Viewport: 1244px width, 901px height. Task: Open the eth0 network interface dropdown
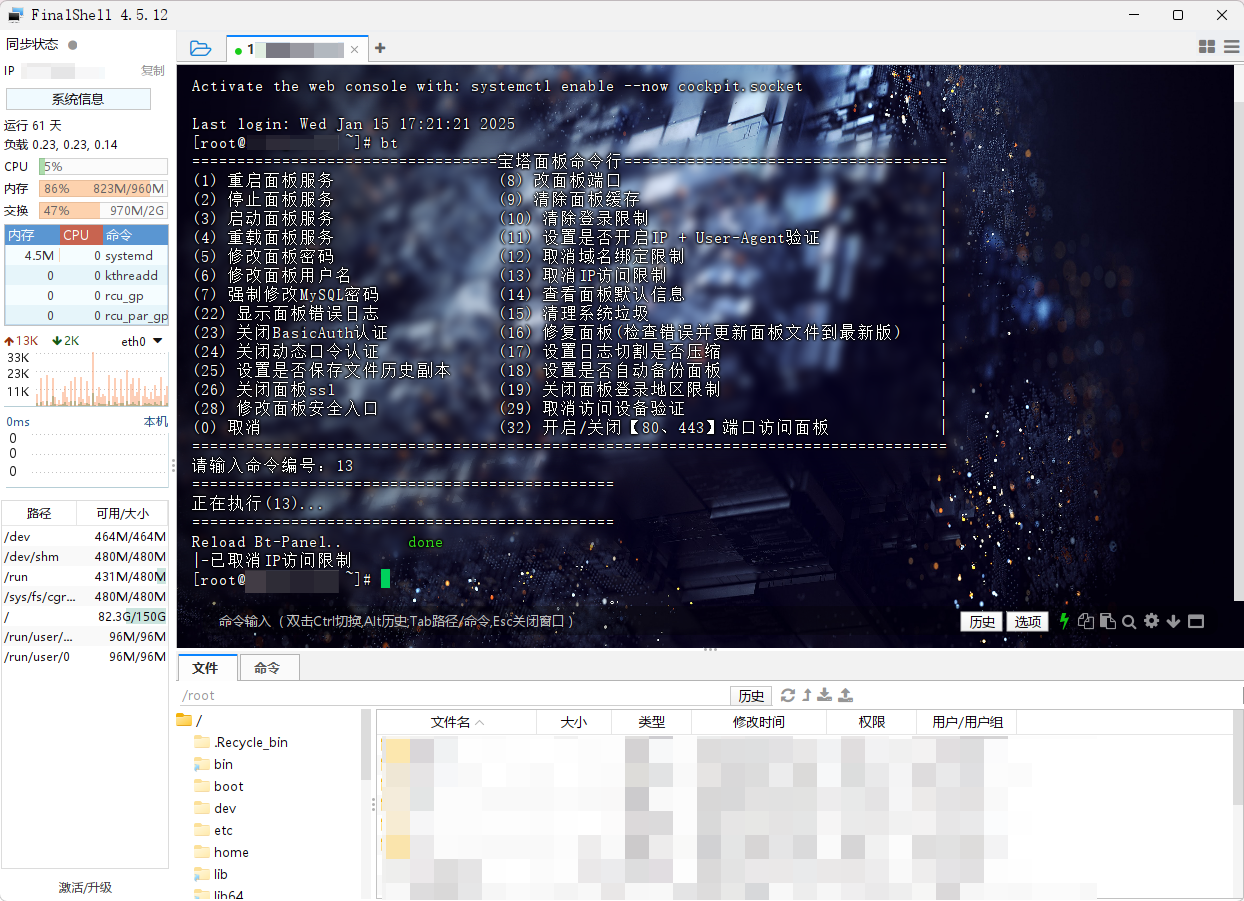pos(143,341)
